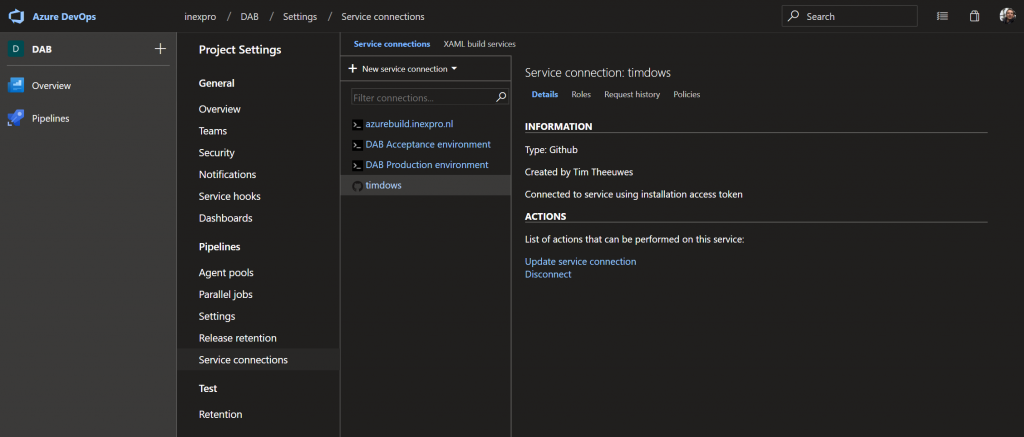Screen dimensions: 1024x437
Task: Click the inexpro breadcrumb
Action: point(200,16)
